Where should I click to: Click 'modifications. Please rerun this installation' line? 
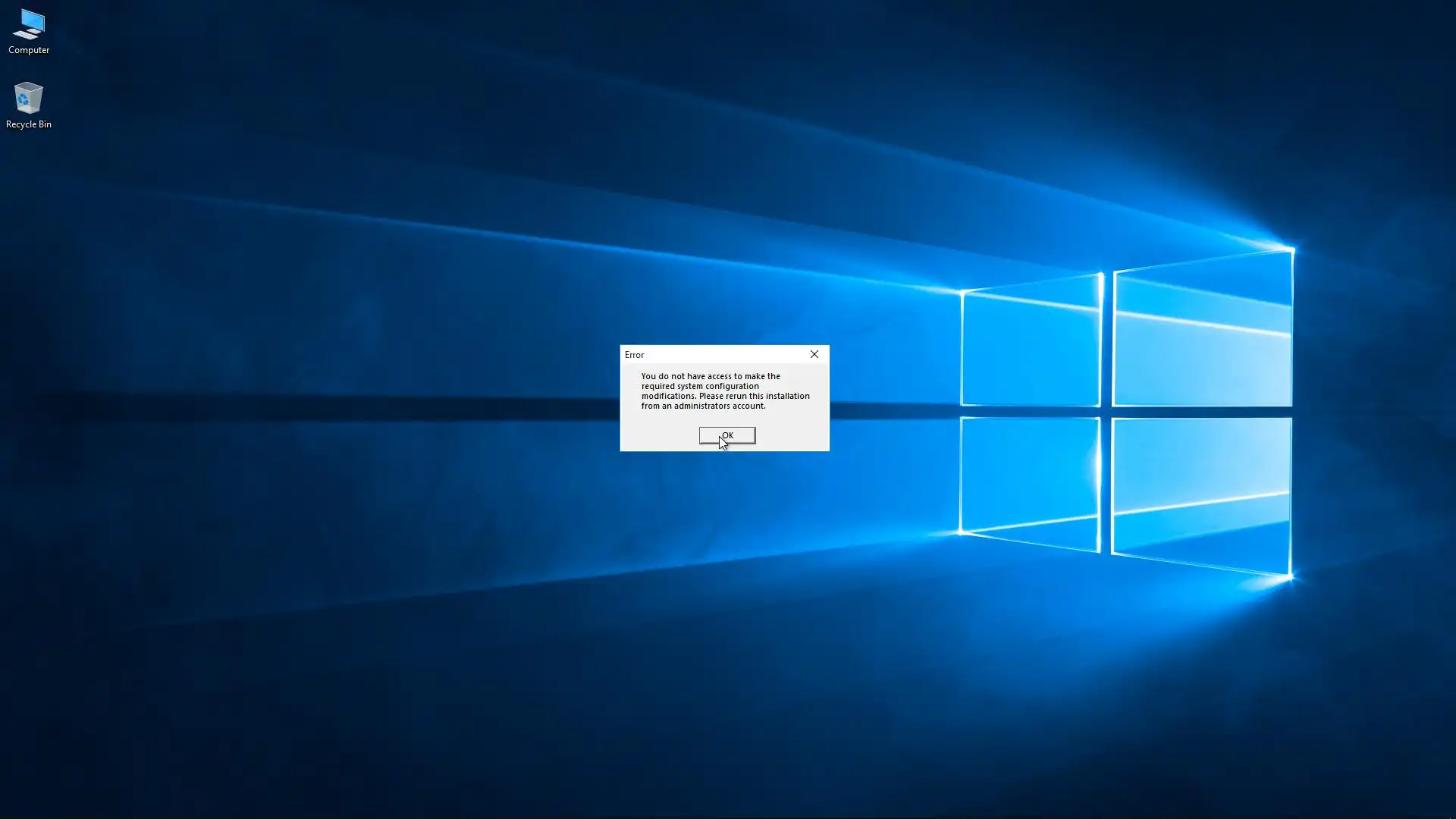tap(725, 396)
